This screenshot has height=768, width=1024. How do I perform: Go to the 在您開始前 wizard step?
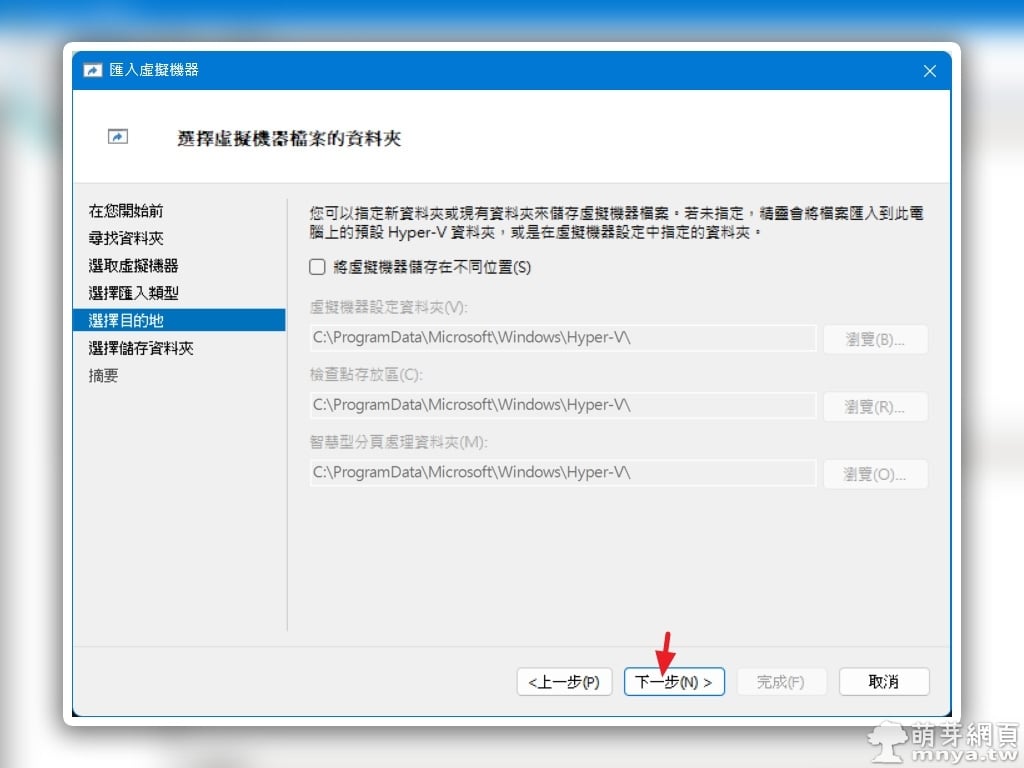coord(126,211)
